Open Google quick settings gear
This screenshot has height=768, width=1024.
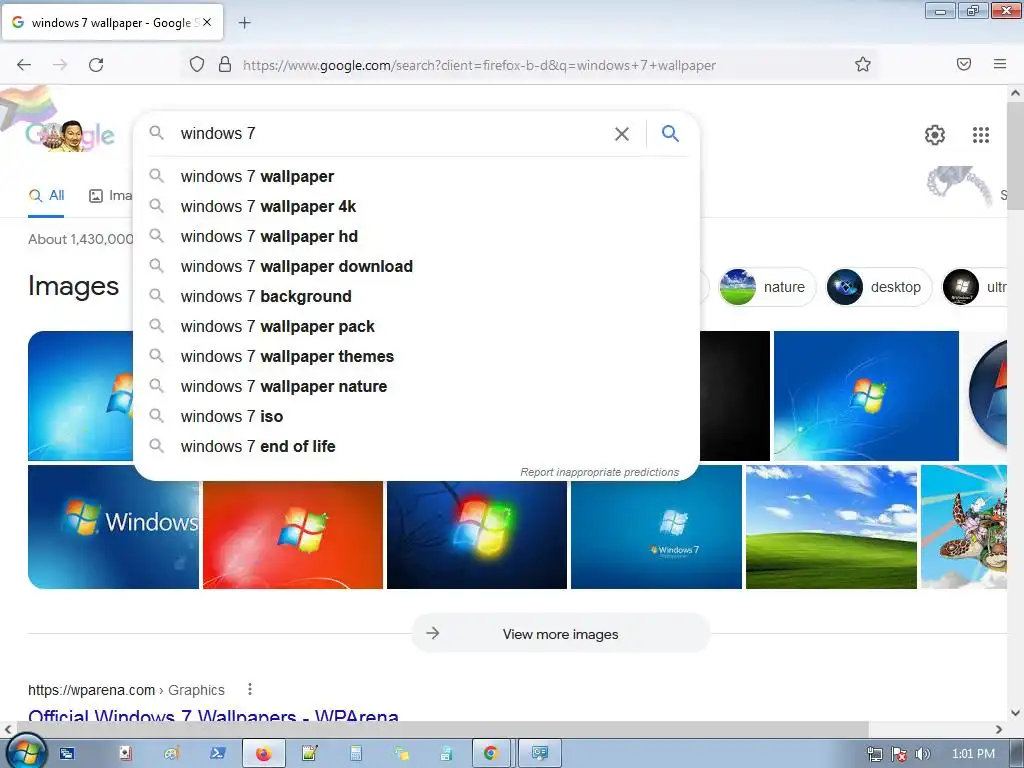tap(935, 135)
